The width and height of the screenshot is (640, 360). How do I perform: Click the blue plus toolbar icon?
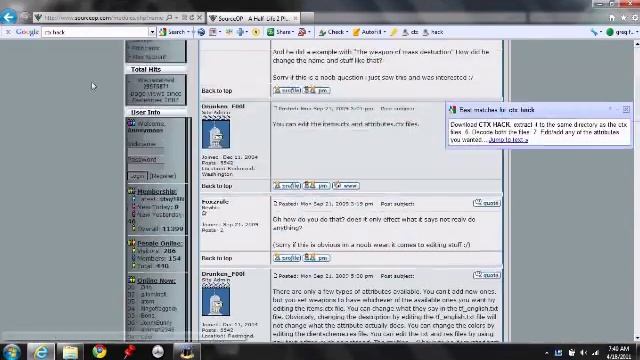[240, 32]
